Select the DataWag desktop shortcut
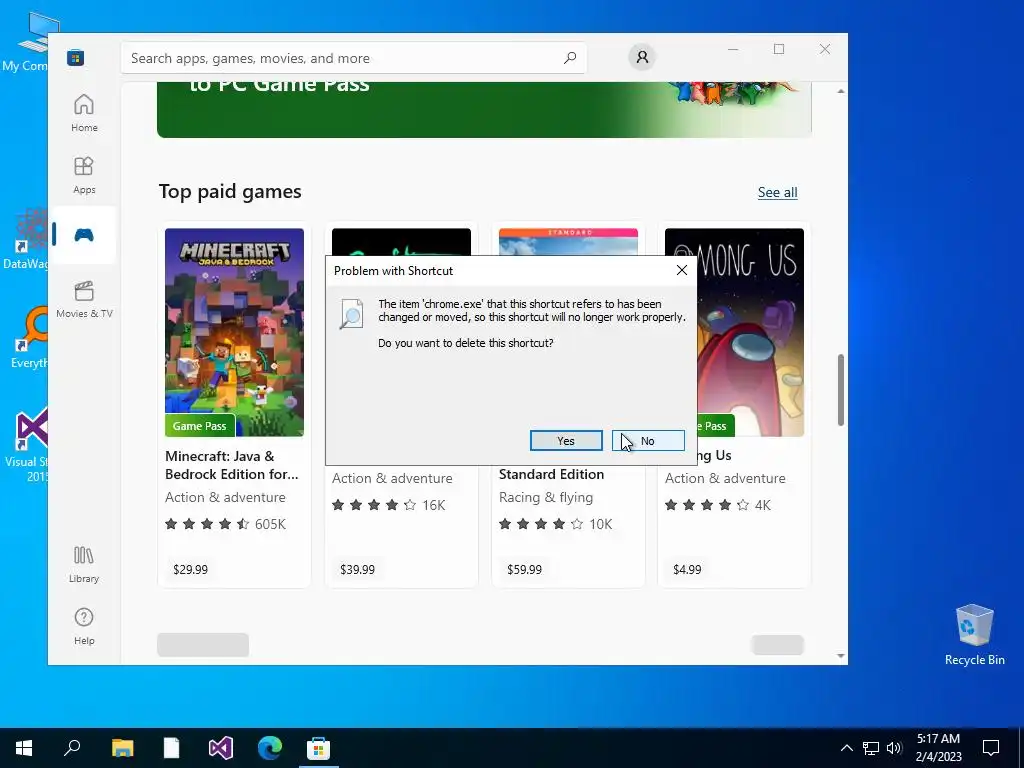Screen dimensions: 1024x768 click(x=25, y=239)
